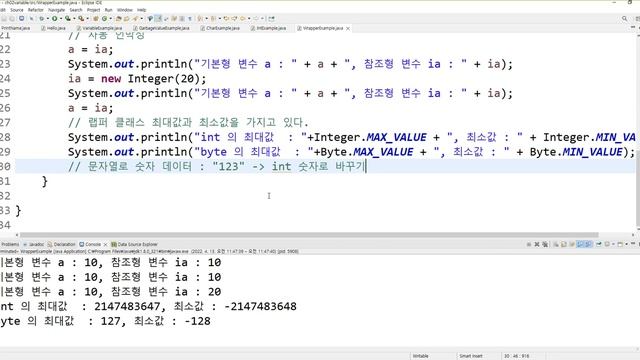Close the Console view tab
The height and width of the screenshot is (360, 640).
[105, 244]
